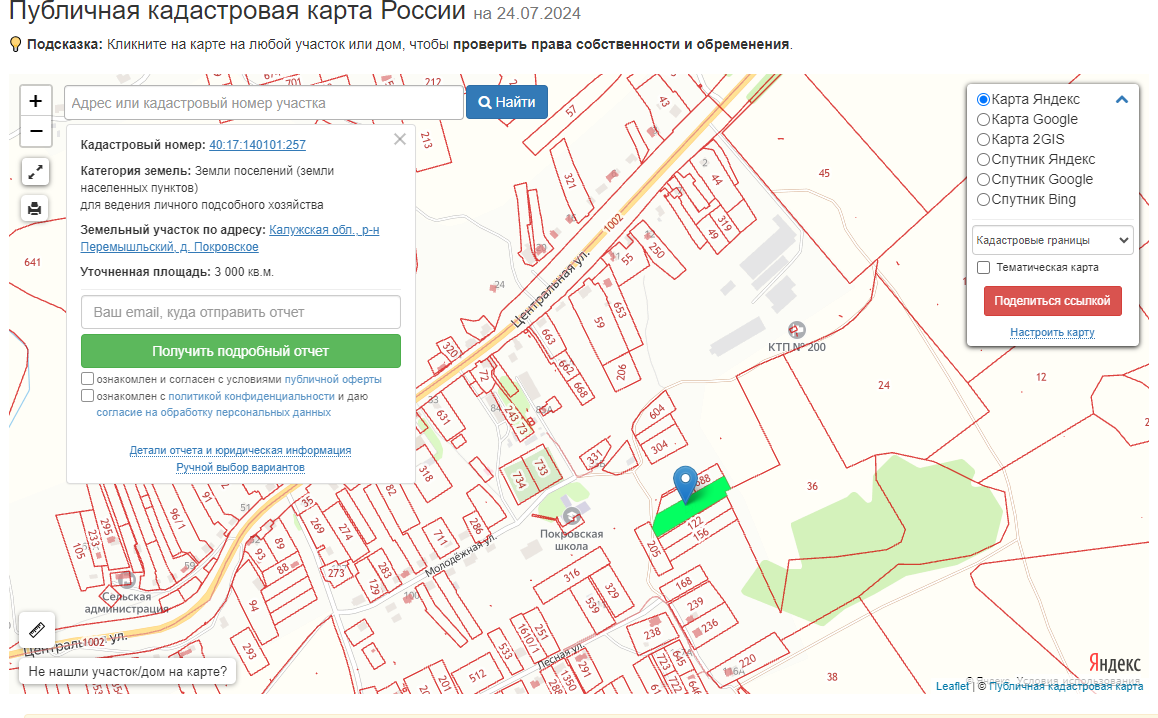Select Карта 2GIS radio option
The image size is (1158, 718).
tap(983, 140)
